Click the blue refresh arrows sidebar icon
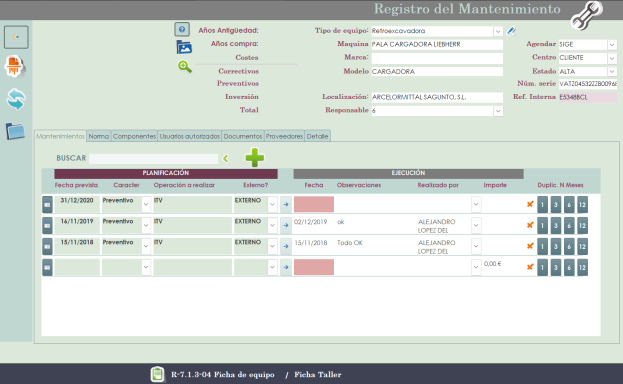 [x=16, y=99]
